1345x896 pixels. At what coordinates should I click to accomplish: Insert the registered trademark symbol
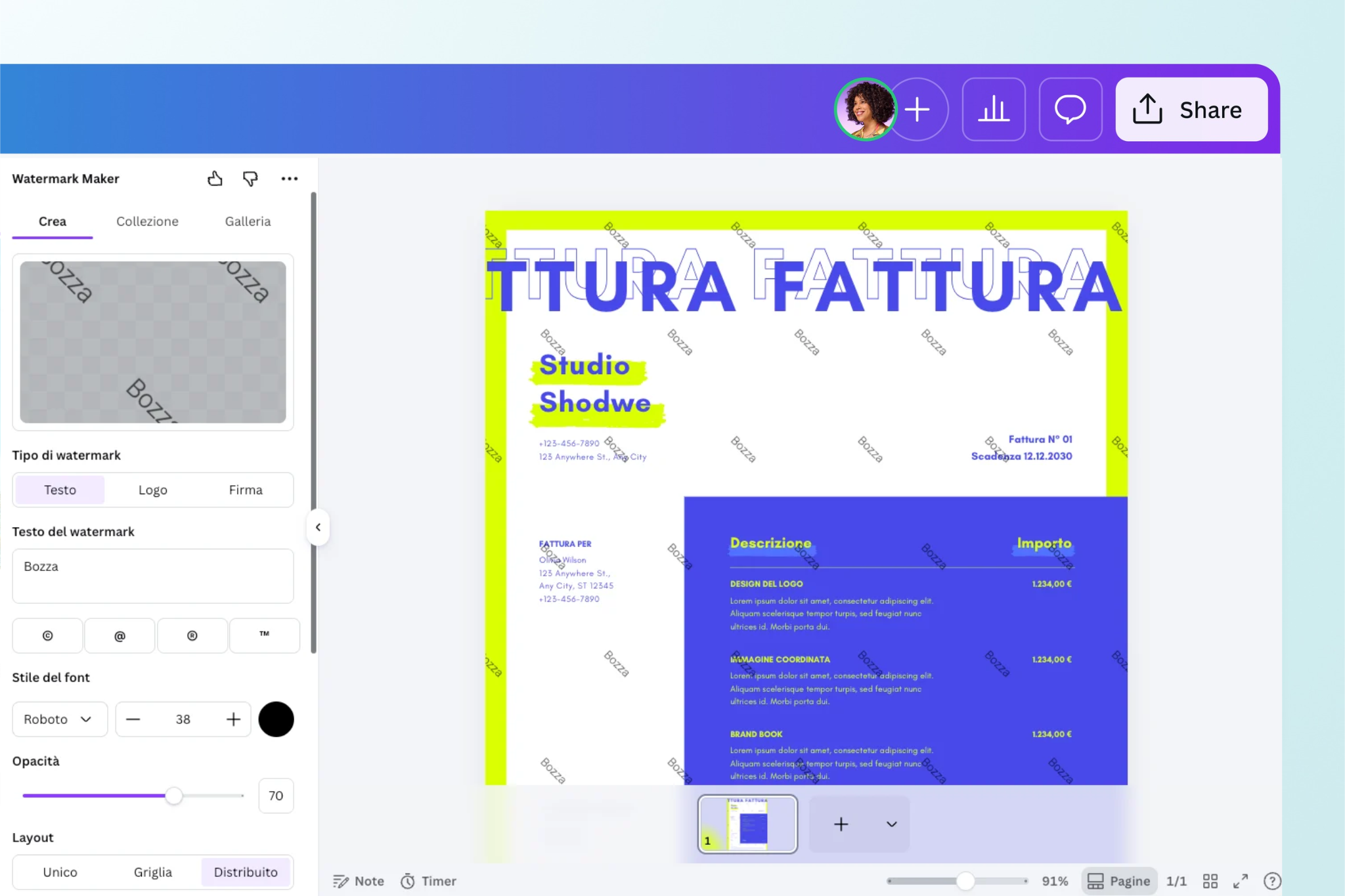192,635
